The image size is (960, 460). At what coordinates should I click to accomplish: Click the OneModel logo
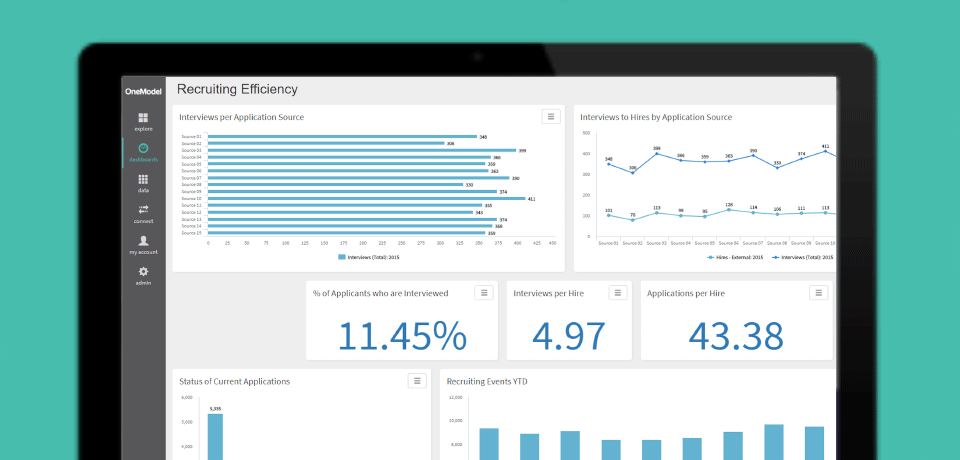click(143, 91)
